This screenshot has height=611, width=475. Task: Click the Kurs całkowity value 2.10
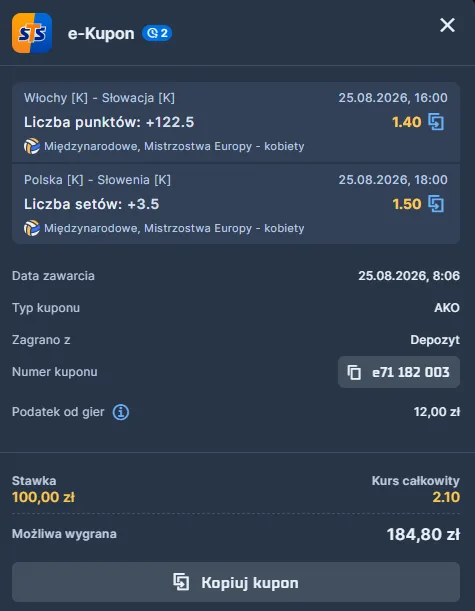click(446, 497)
